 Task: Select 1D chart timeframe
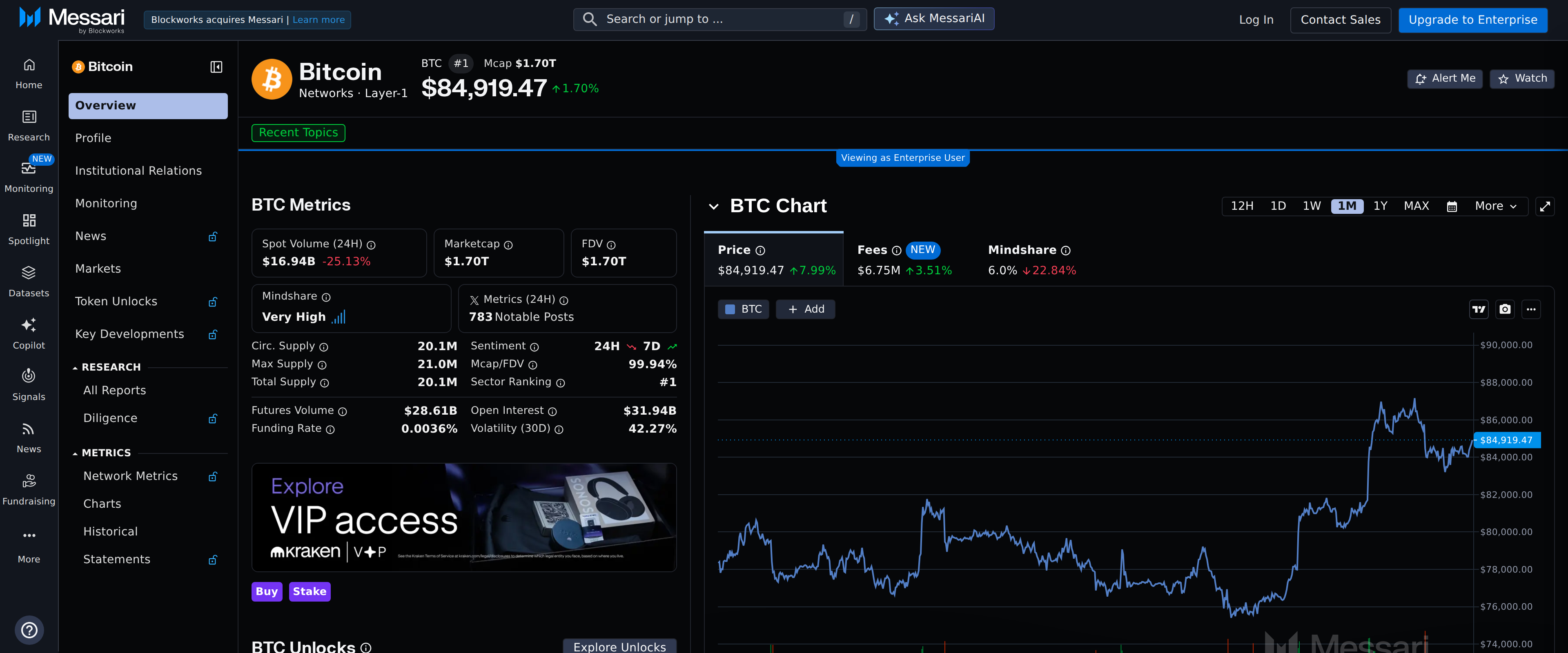pyautogui.click(x=1278, y=206)
